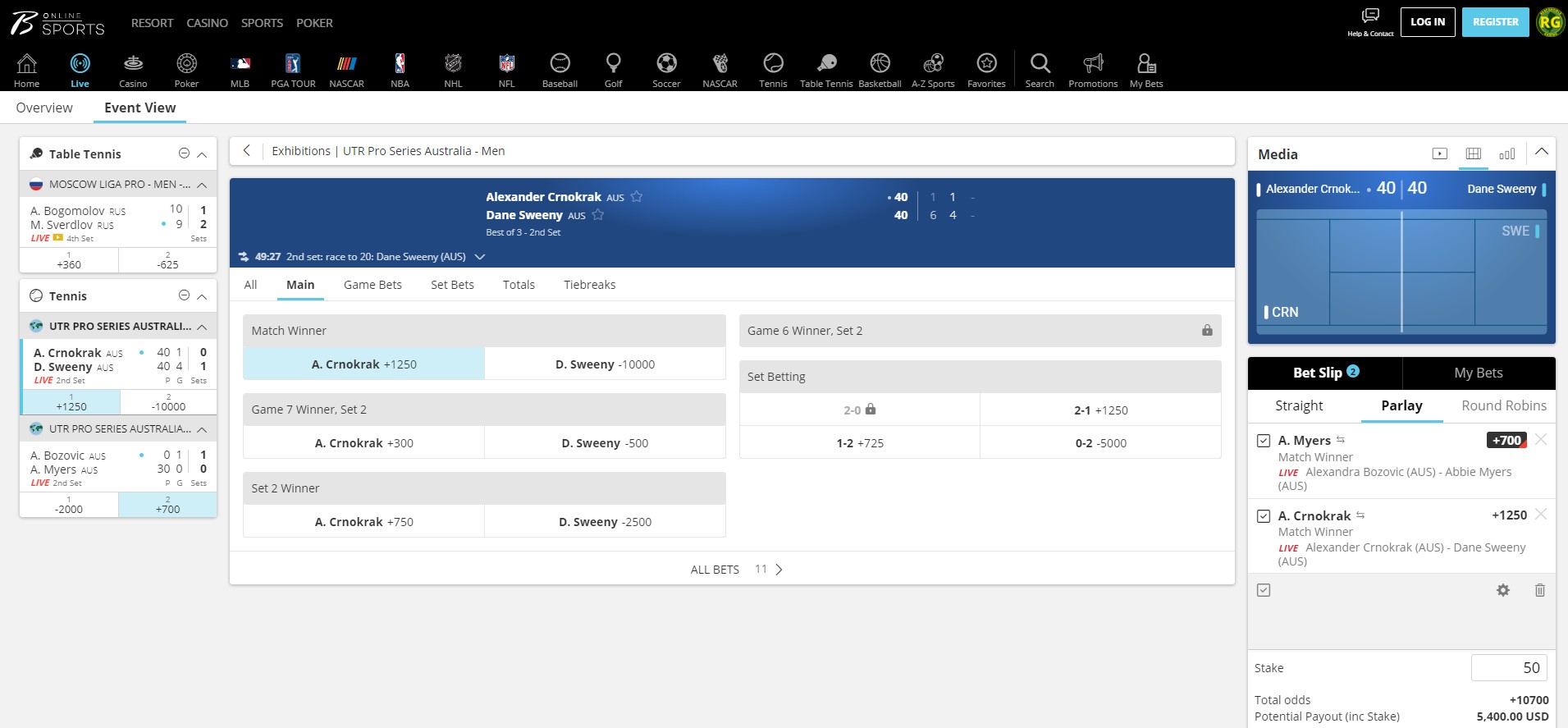
Task: Open NHL section
Action: pos(453,70)
